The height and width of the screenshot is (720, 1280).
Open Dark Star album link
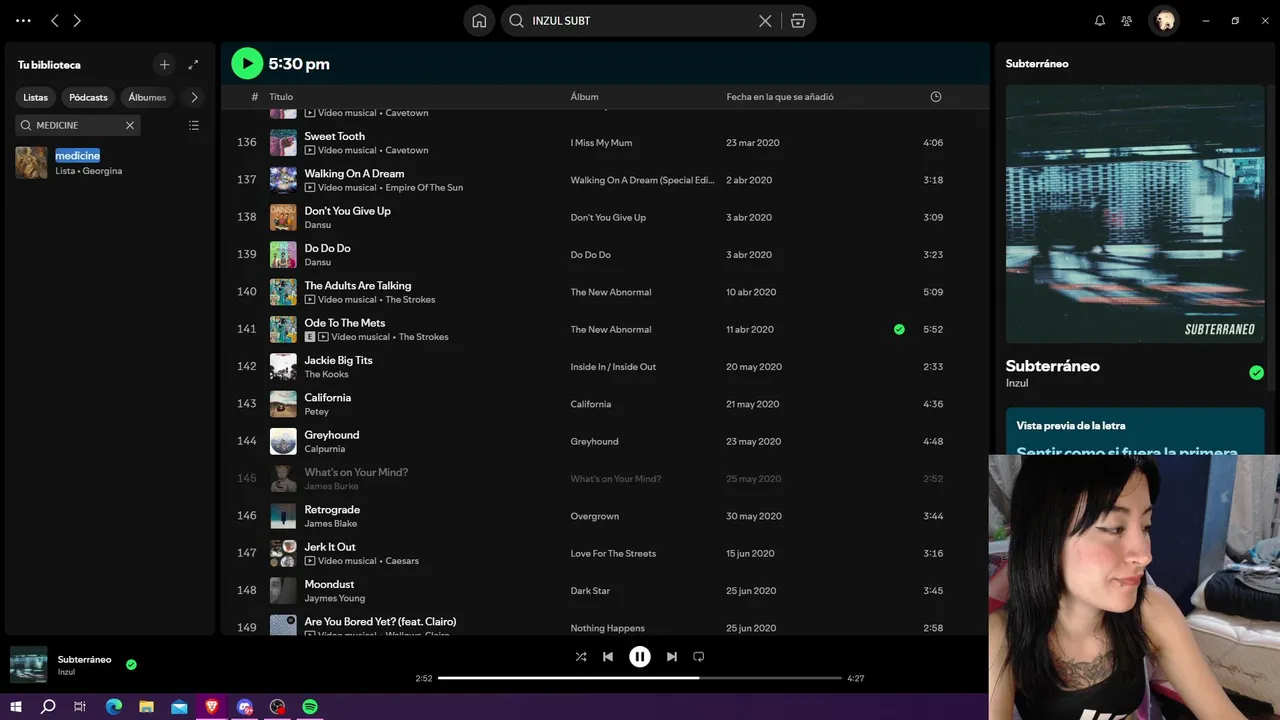point(590,591)
